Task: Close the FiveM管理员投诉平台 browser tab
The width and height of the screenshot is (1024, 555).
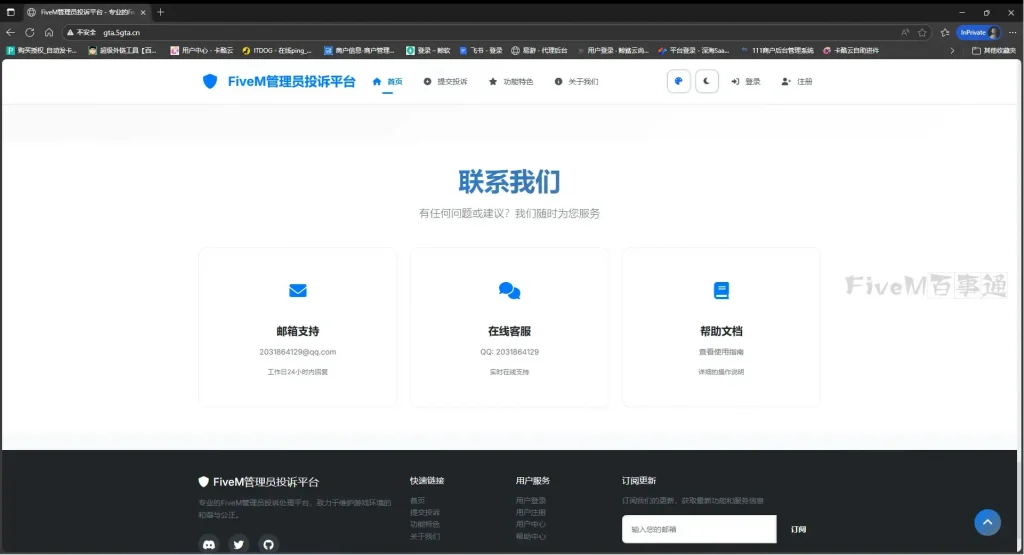Action: [x=143, y=12]
